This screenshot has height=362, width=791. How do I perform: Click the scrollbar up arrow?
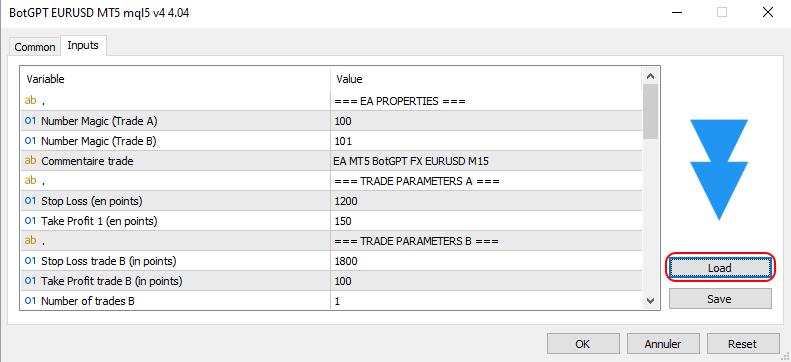point(650,77)
